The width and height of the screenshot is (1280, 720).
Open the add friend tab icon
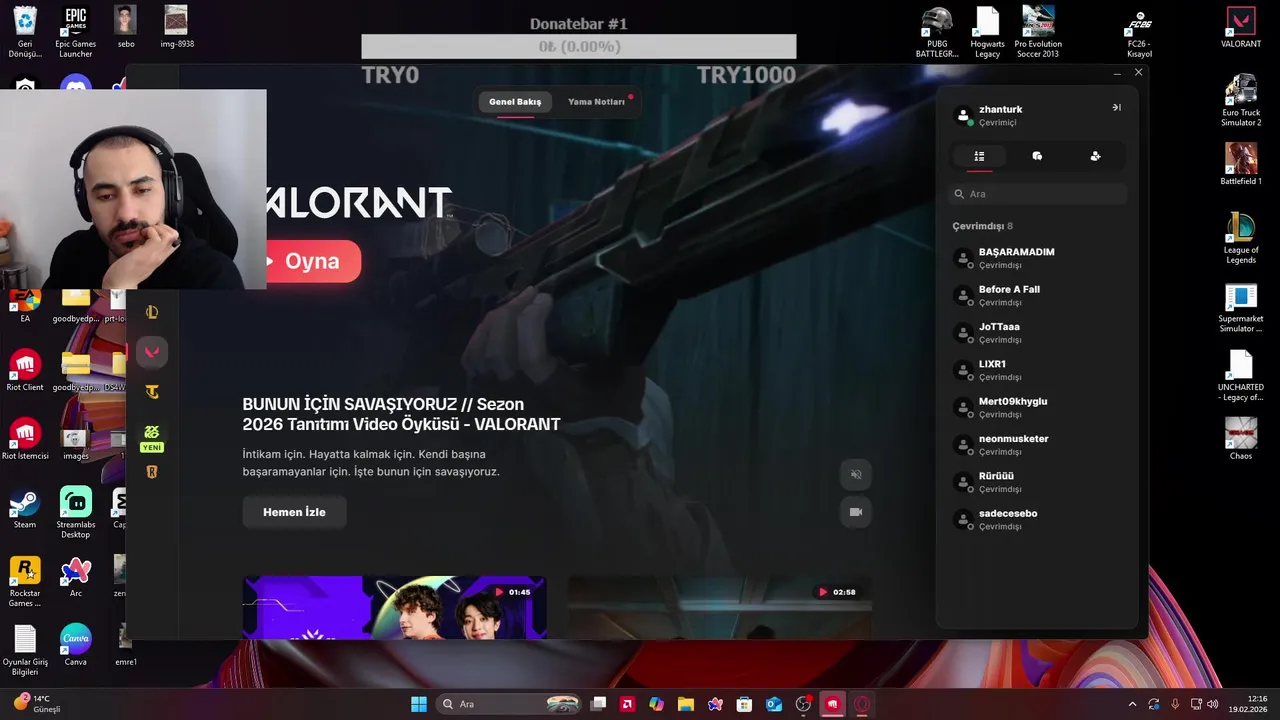pos(1095,156)
